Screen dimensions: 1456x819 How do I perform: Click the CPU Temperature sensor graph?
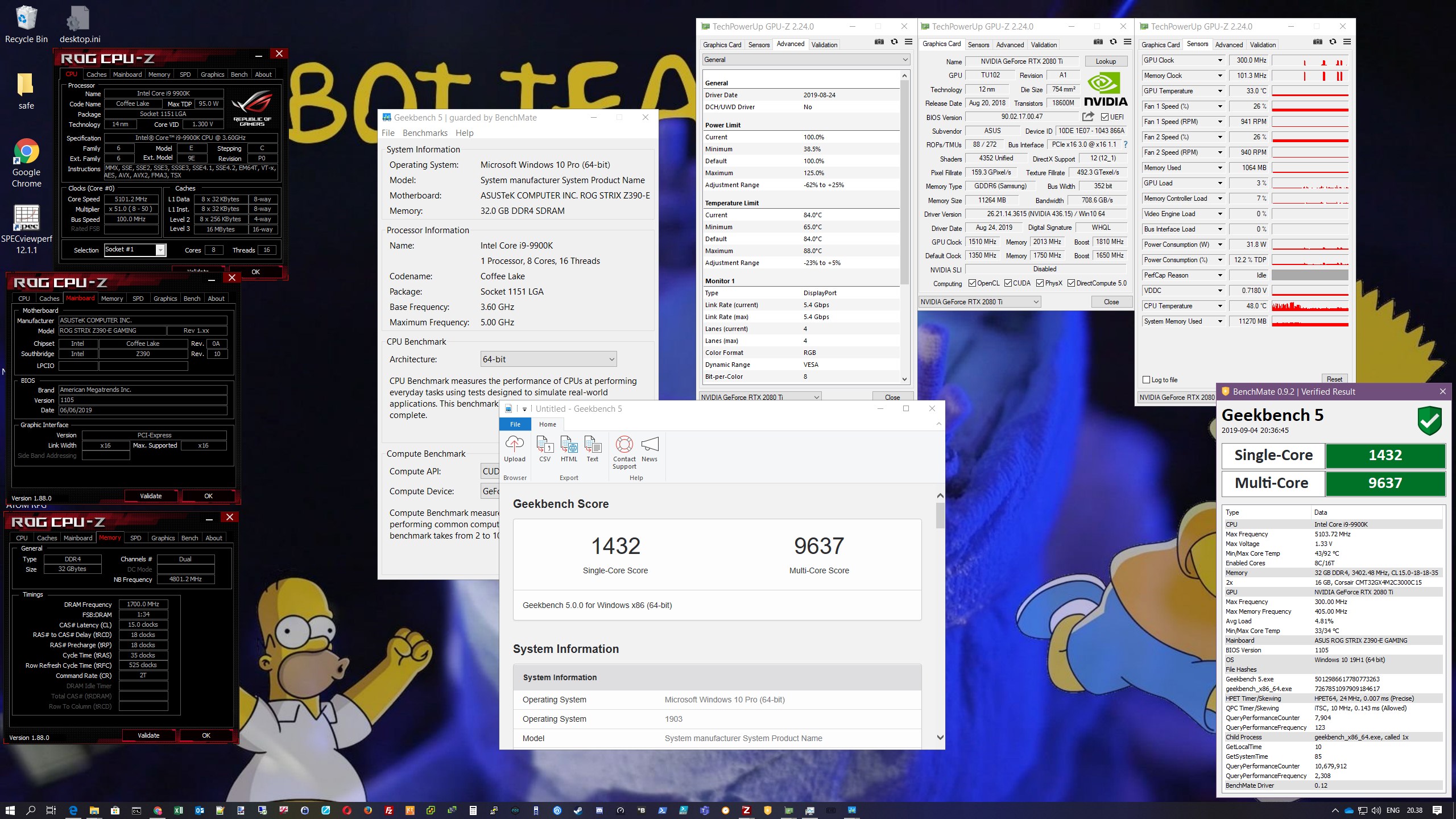1310,306
